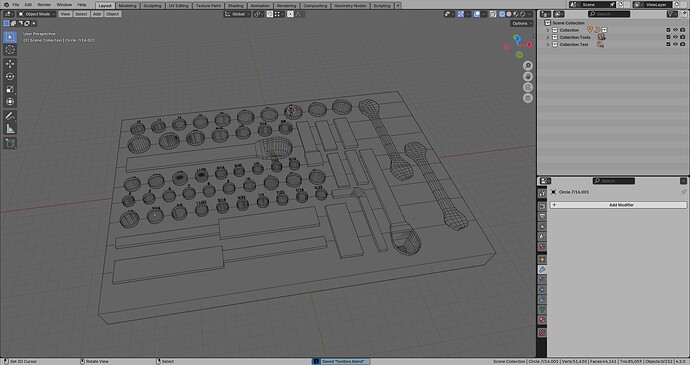This screenshot has width=690, height=365.
Task: Open the Object Data properties tab
Action: click(x=542, y=310)
